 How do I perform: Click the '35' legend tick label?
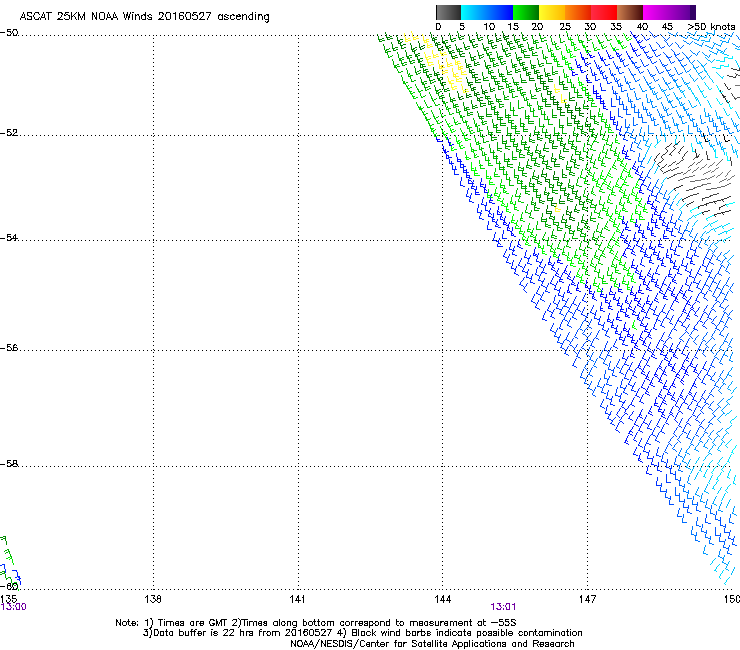click(616, 27)
